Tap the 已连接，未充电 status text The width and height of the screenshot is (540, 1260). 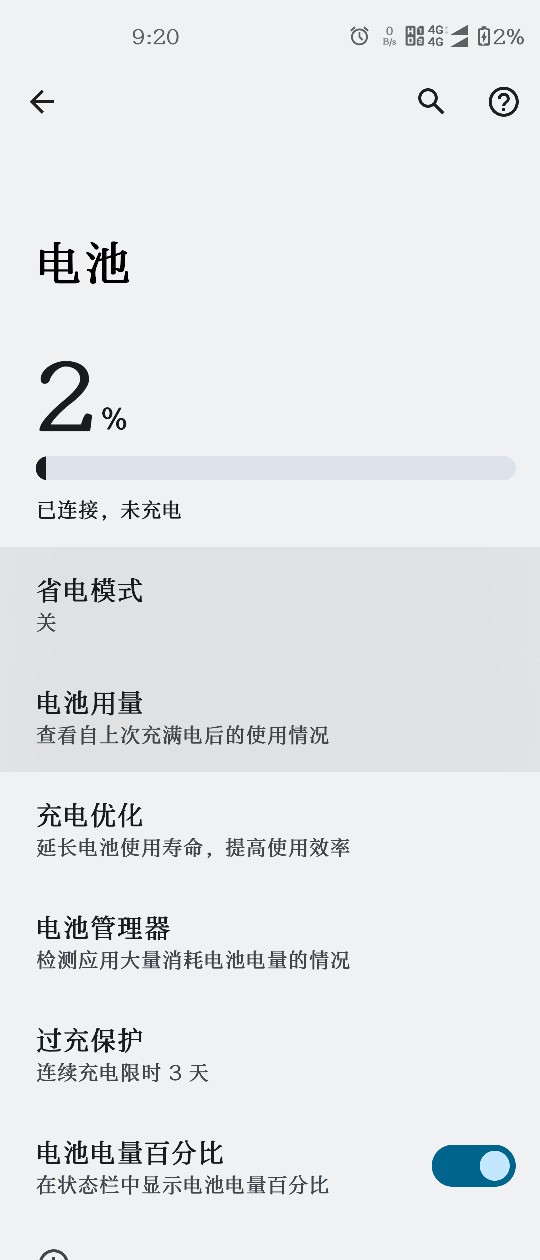click(x=109, y=510)
